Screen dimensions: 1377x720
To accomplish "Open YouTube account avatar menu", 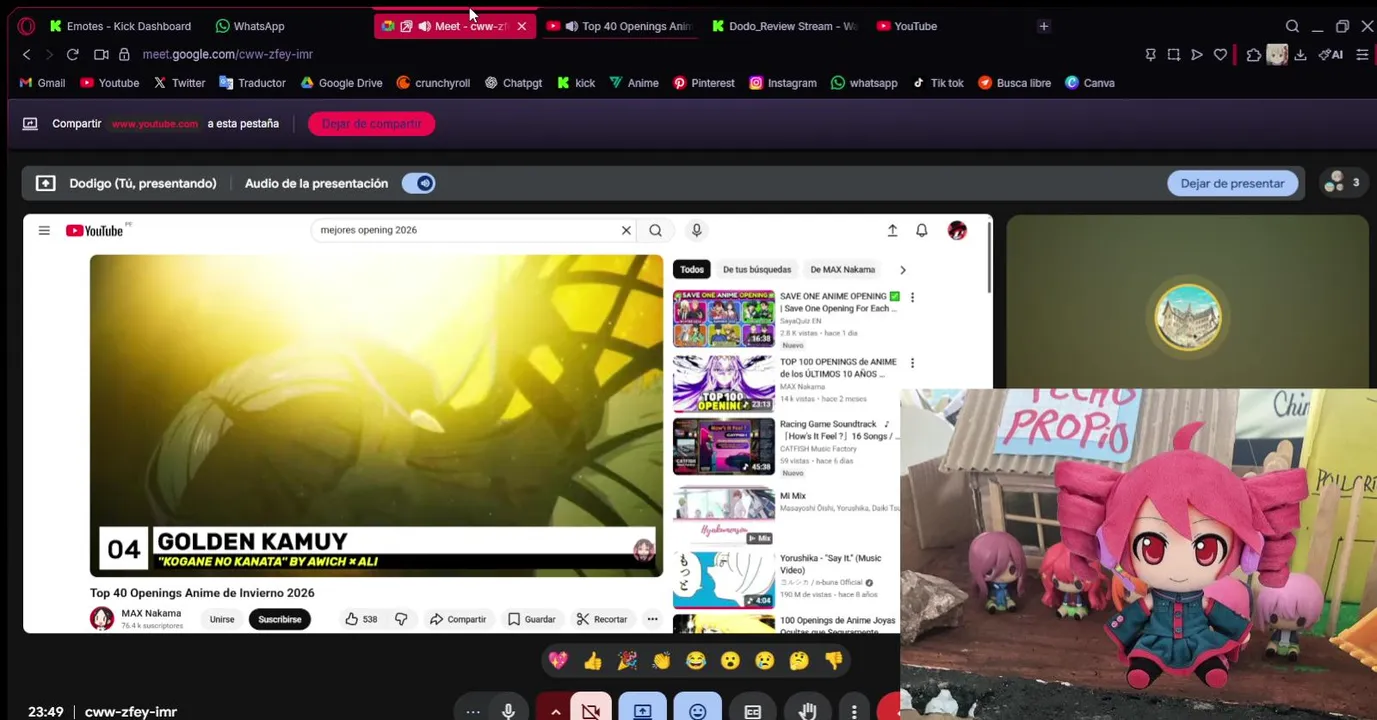I will coord(957,231).
